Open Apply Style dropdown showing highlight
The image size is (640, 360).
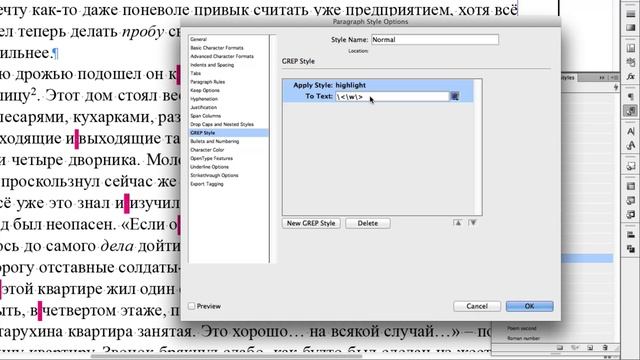coord(351,85)
